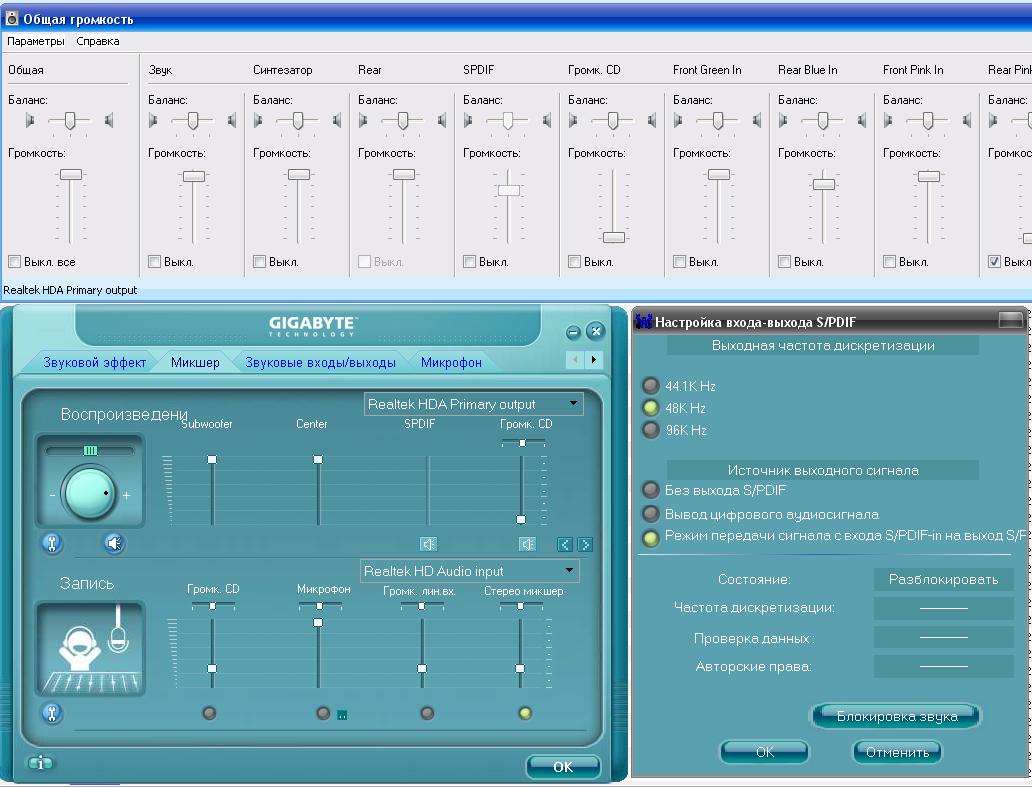This screenshot has height=787, width=1032.
Task: Select 'Без выхода S/PDIF' option
Action: (x=651, y=491)
